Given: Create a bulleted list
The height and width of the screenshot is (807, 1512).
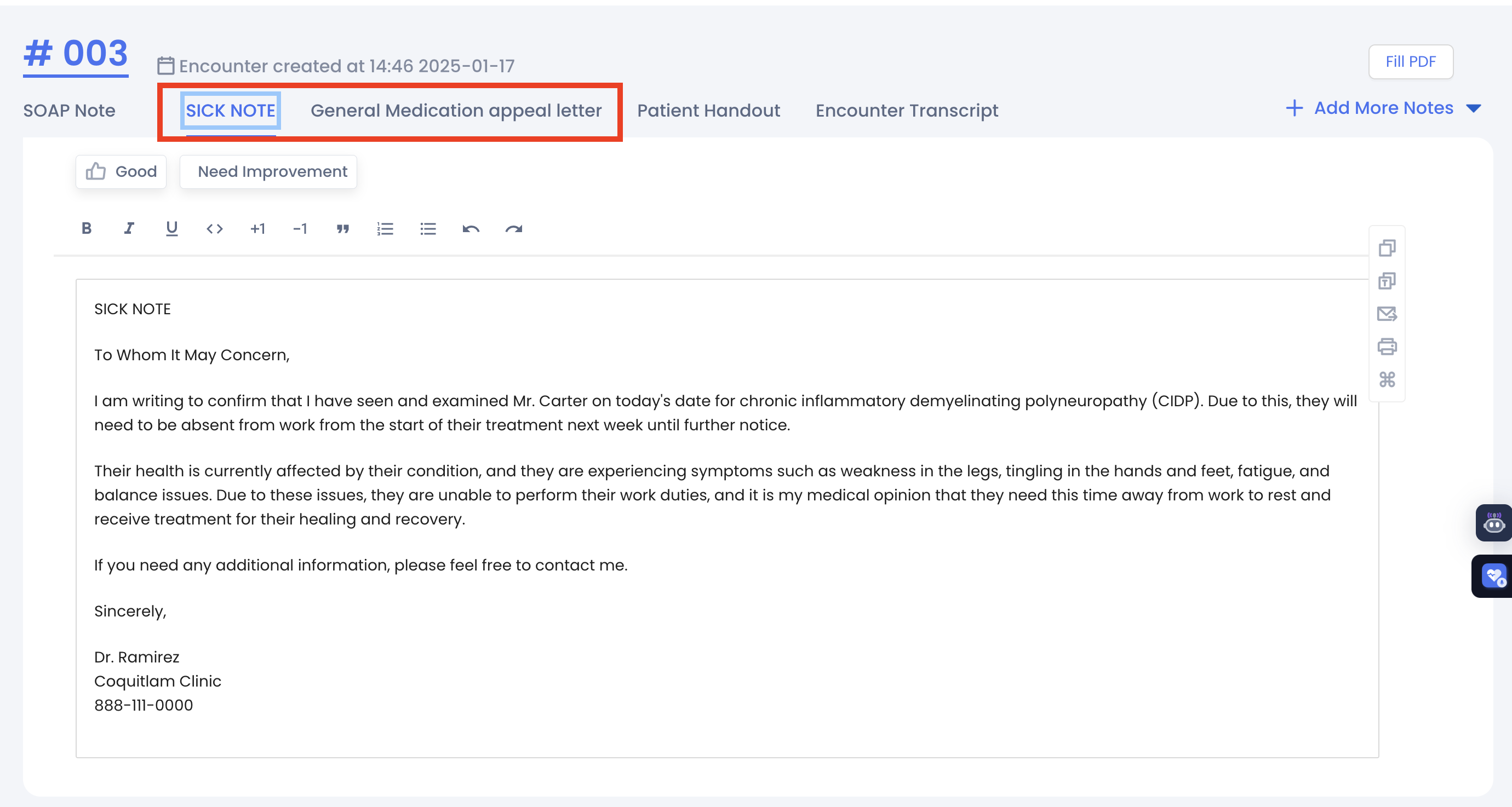Looking at the screenshot, I should click(428, 229).
